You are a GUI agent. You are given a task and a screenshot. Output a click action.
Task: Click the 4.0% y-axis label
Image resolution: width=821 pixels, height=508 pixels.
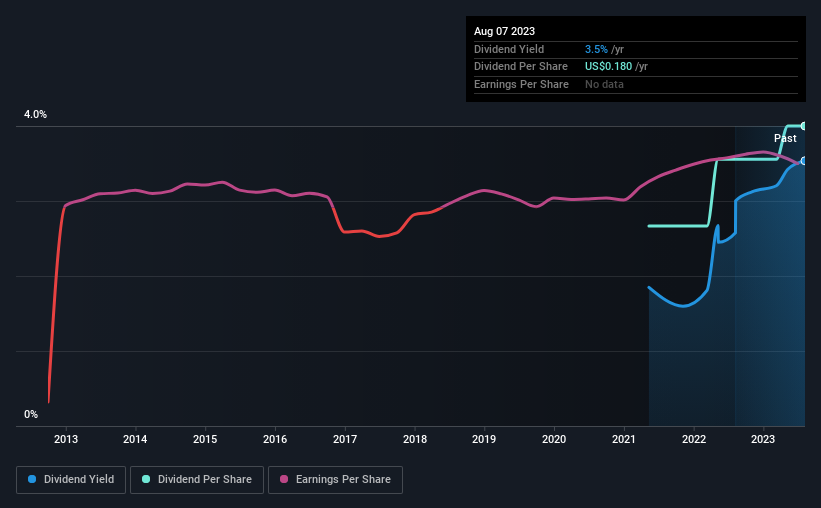point(35,114)
